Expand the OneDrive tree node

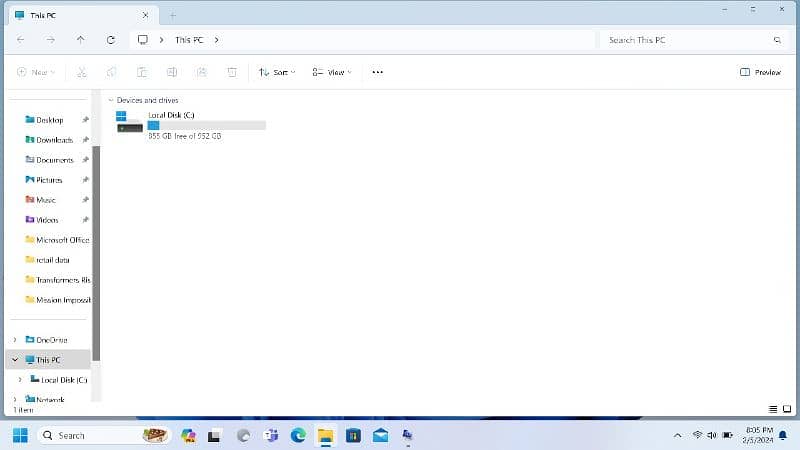pyautogui.click(x=15, y=340)
